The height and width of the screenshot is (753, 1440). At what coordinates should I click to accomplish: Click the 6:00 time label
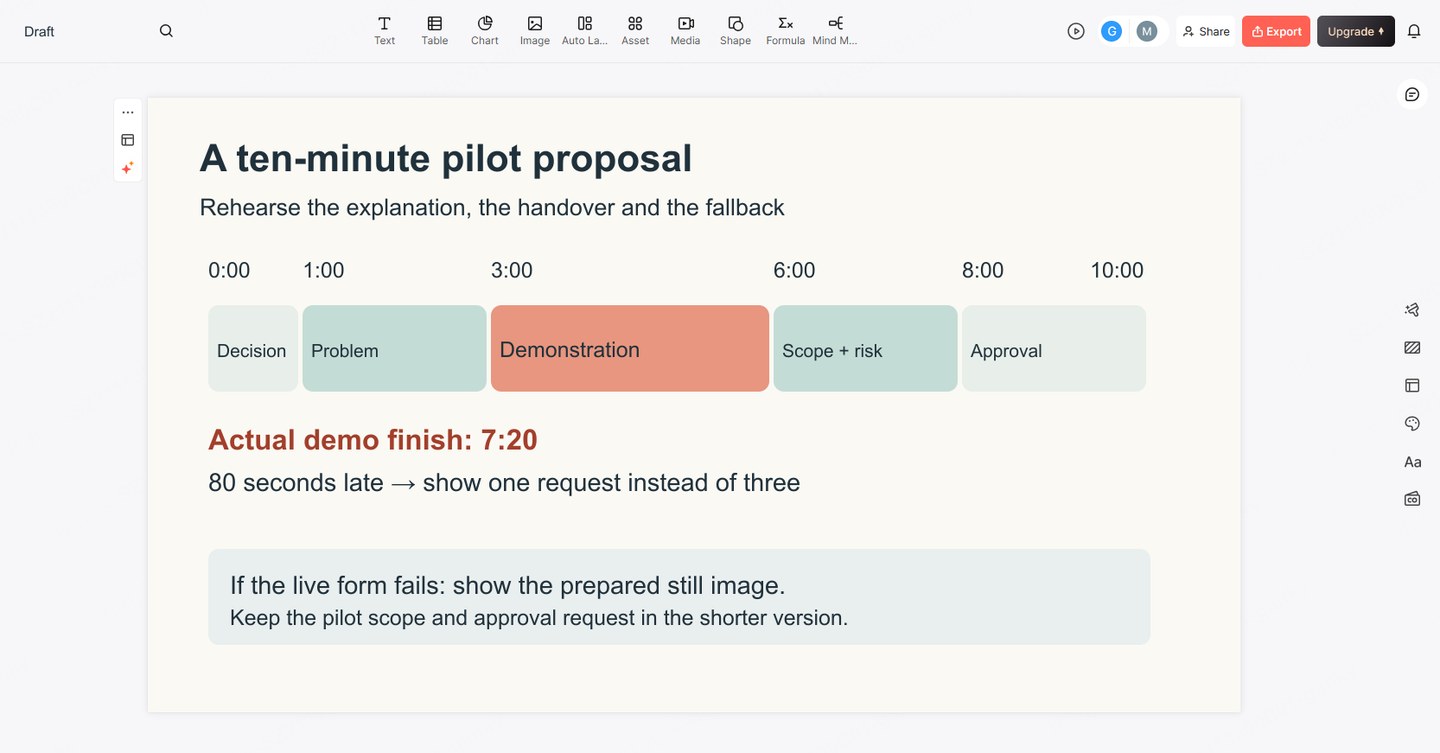point(794,270)
